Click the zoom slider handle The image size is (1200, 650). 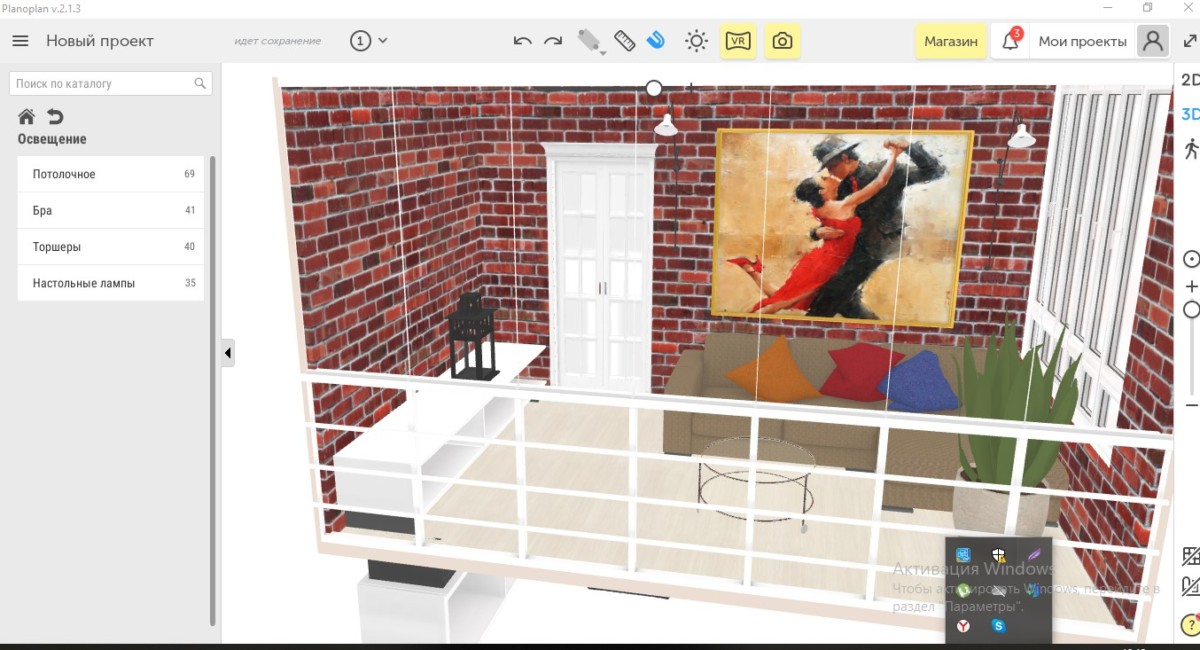(x=1191, y=310)
